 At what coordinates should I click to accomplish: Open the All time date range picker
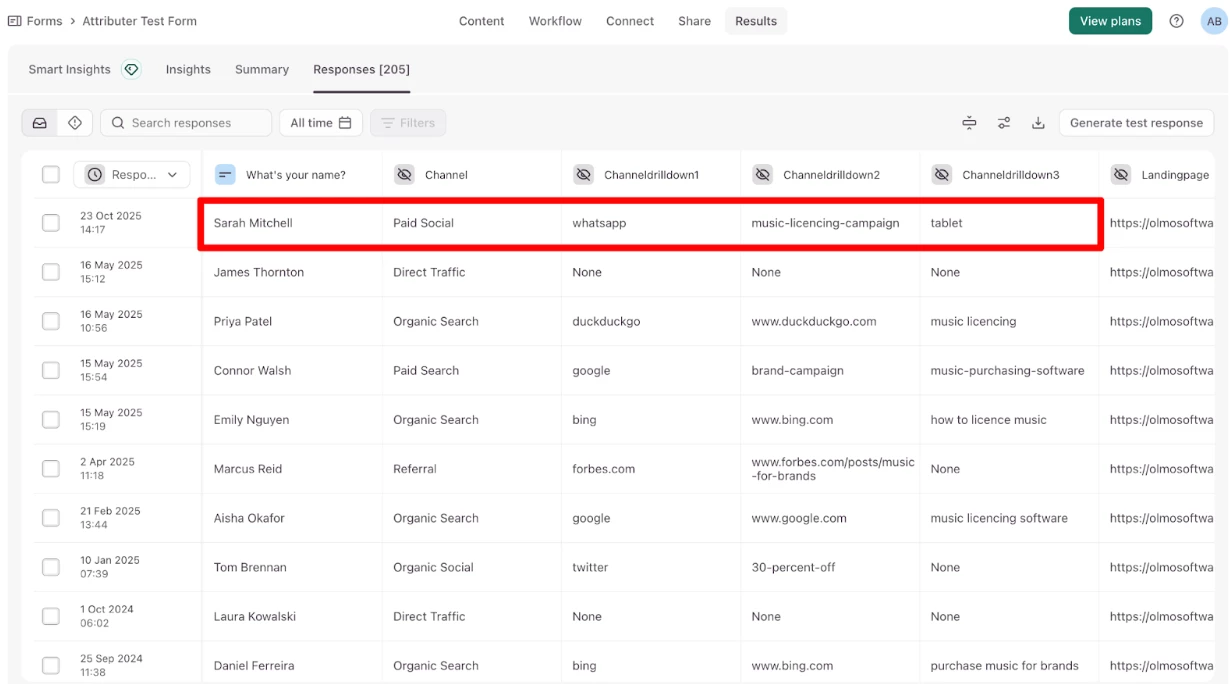(320, 123)
